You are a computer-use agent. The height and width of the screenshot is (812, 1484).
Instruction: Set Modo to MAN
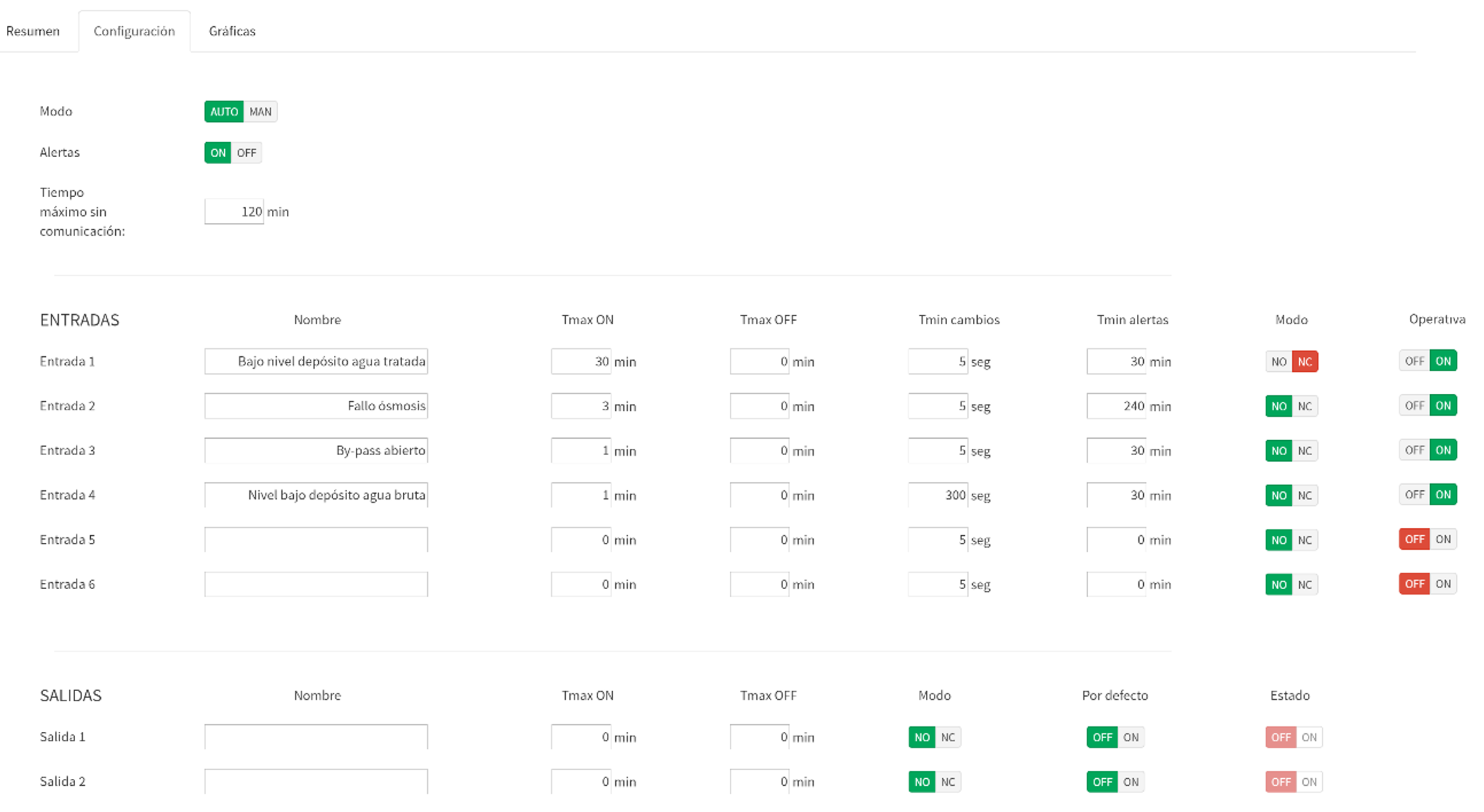260,112
